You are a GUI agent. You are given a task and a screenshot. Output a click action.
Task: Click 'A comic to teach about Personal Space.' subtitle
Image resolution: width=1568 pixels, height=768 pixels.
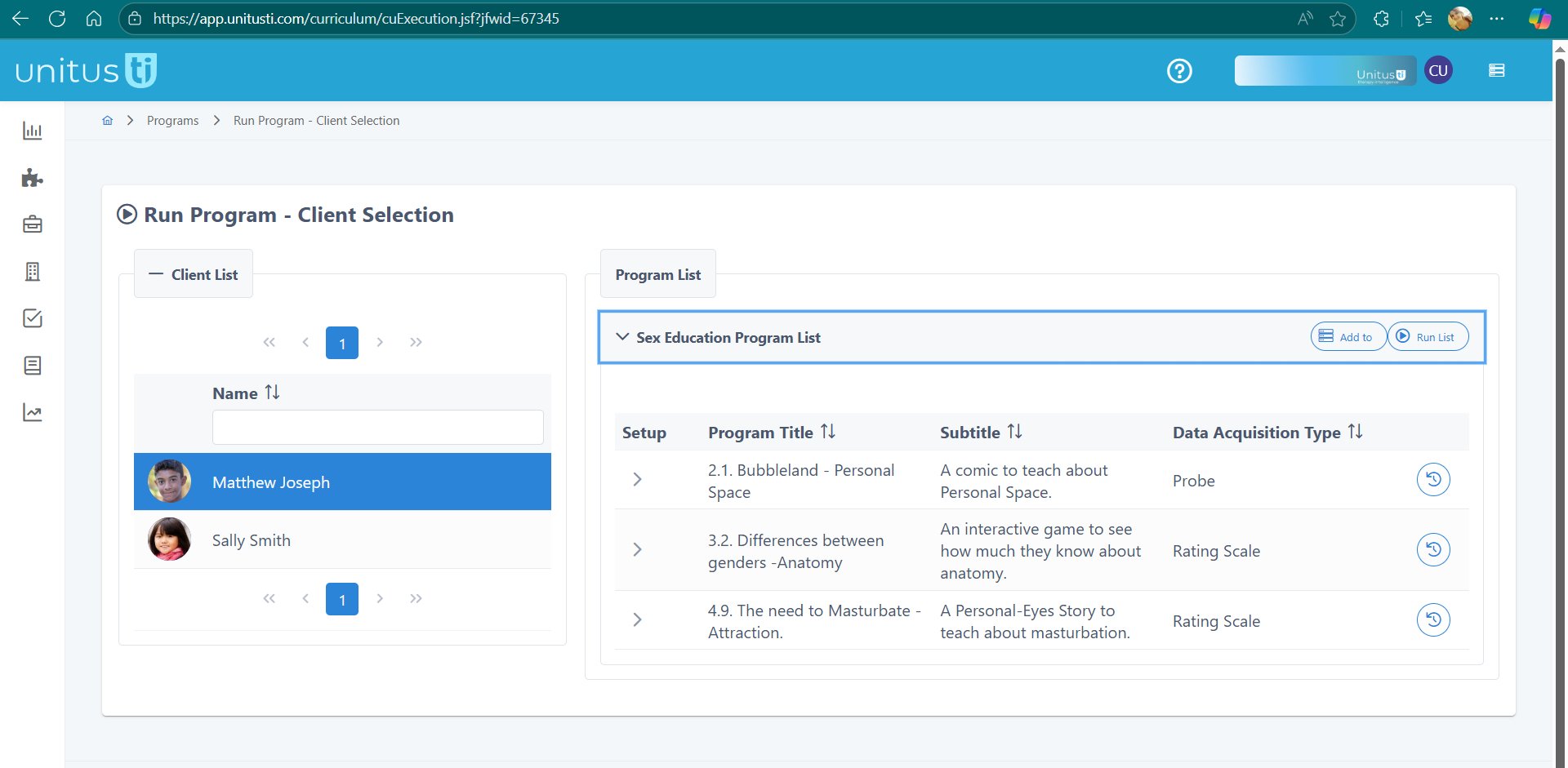(1024, 481)
